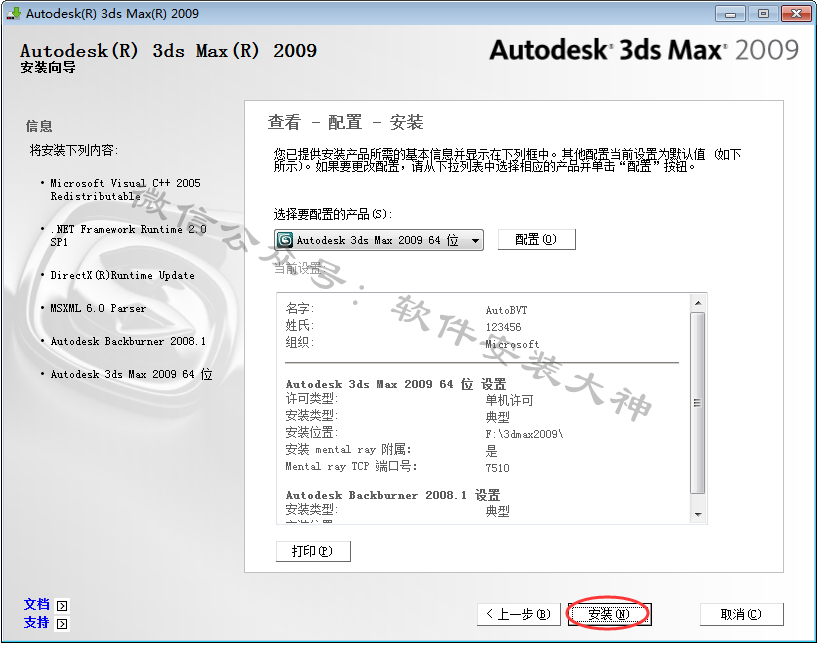Close the installer window
Screen dimensions: 818x662
797,14
